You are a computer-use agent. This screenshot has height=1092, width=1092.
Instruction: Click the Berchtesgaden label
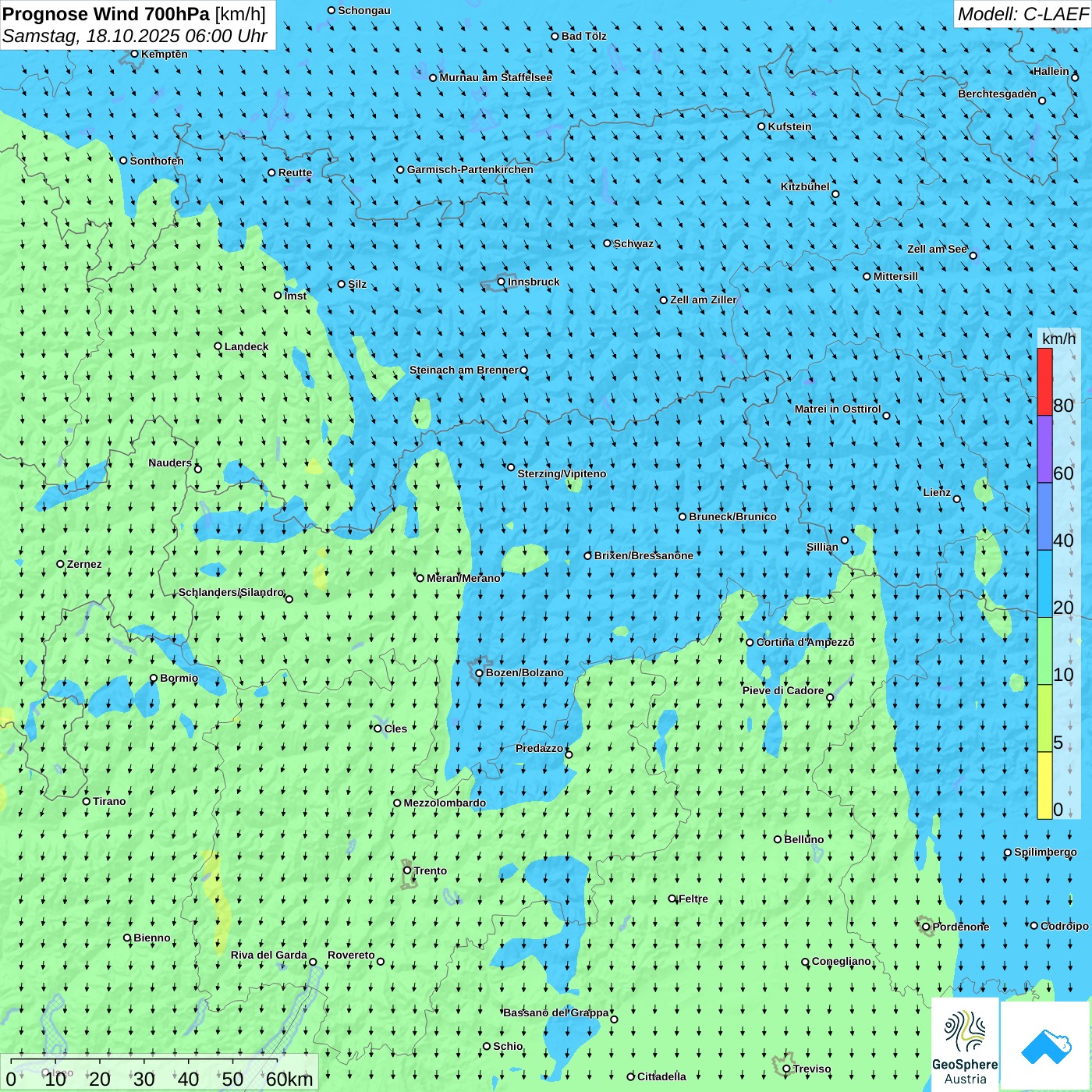(x=997, y=94)
